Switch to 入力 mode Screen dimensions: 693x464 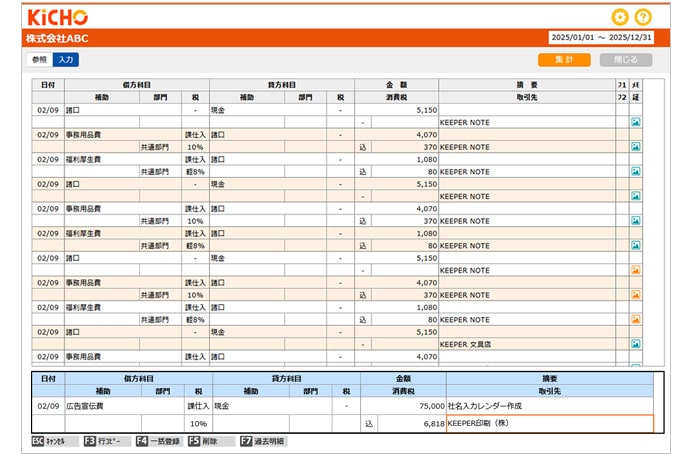[66, 60]
